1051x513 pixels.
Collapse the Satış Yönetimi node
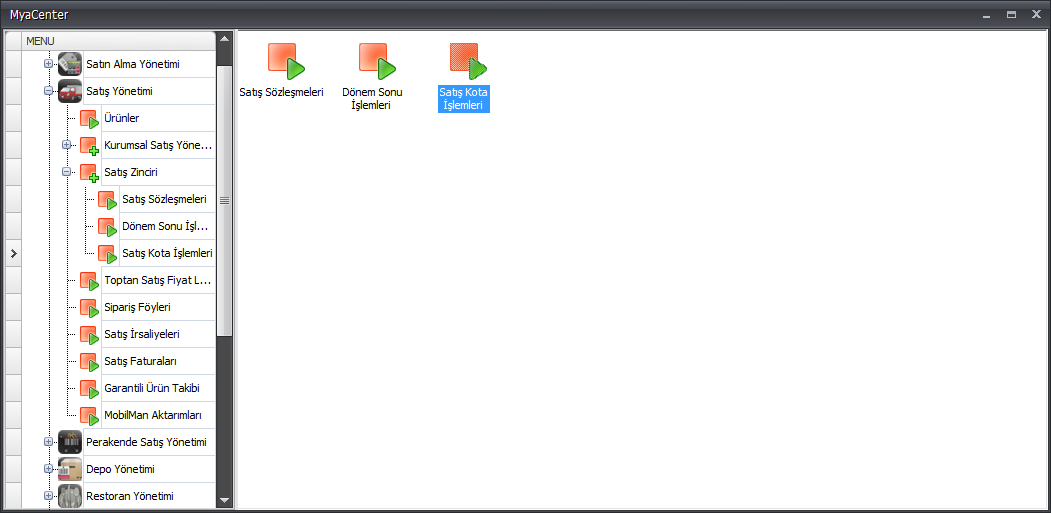(x=48, y=91)
